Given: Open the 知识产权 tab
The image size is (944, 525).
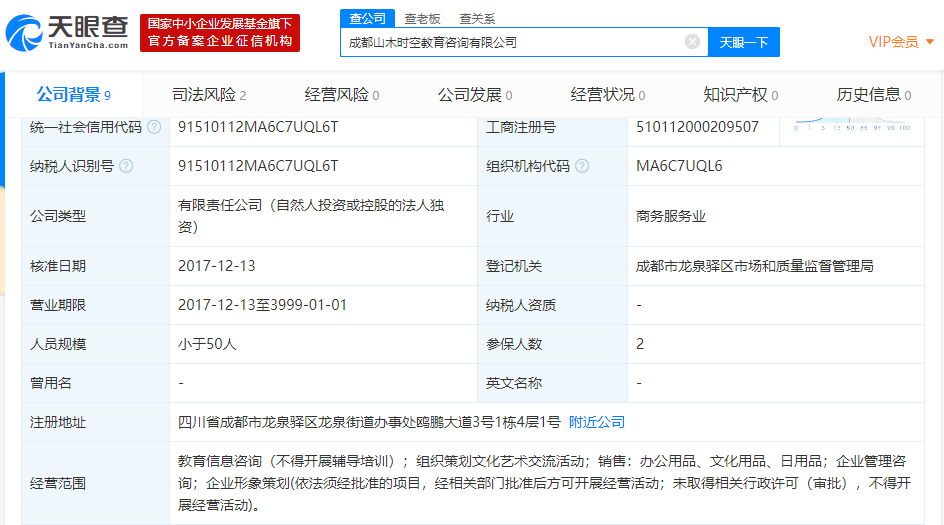Looking at the screenshot, I should click(740, 95).
